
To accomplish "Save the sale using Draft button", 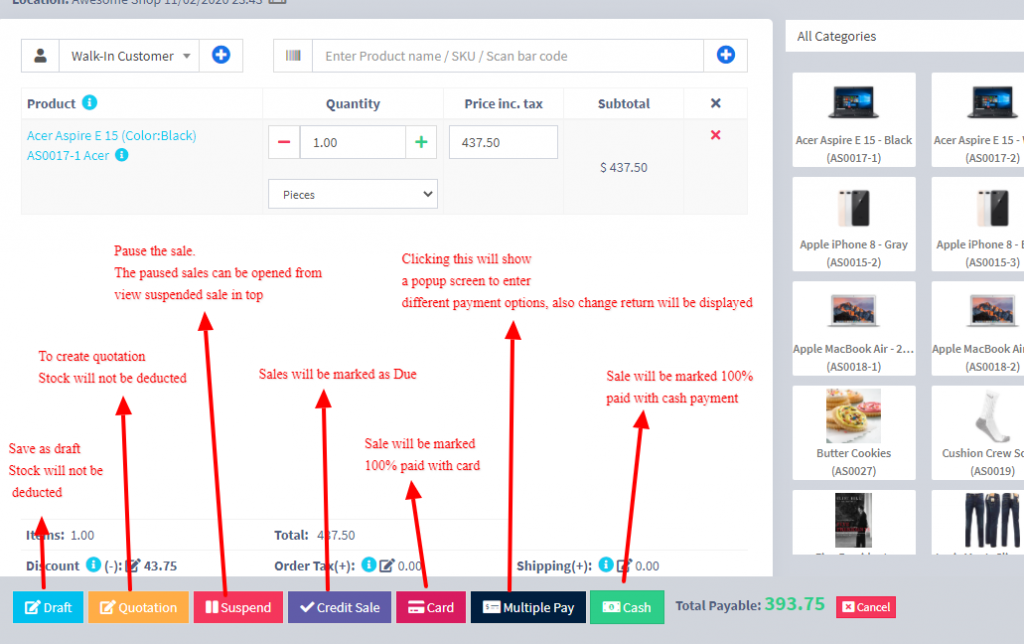I will [48, 607].
